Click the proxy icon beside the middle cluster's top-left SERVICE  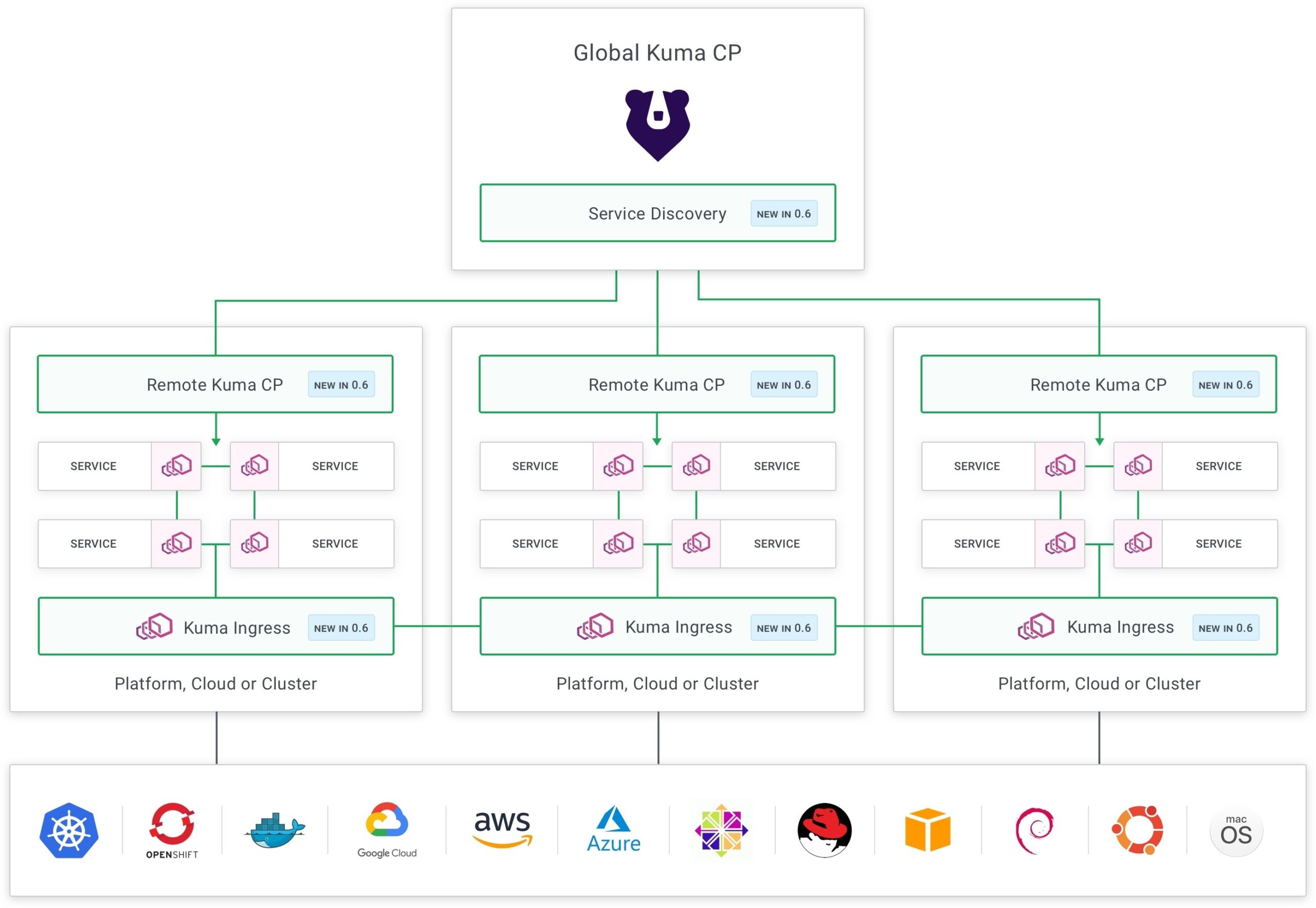point(618,466)
